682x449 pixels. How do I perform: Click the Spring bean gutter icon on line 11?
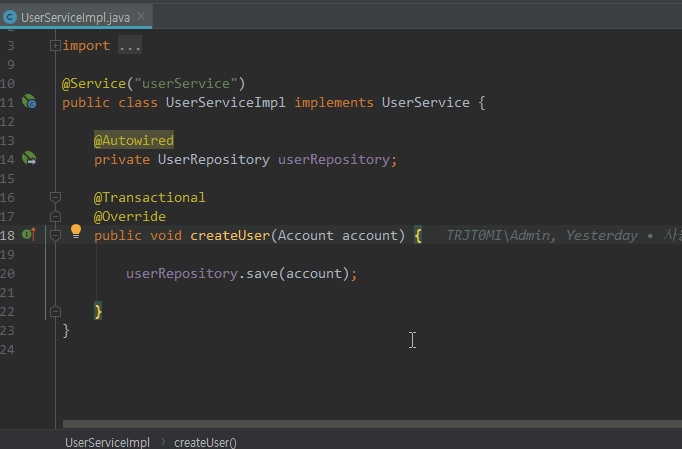pos(29,102)
